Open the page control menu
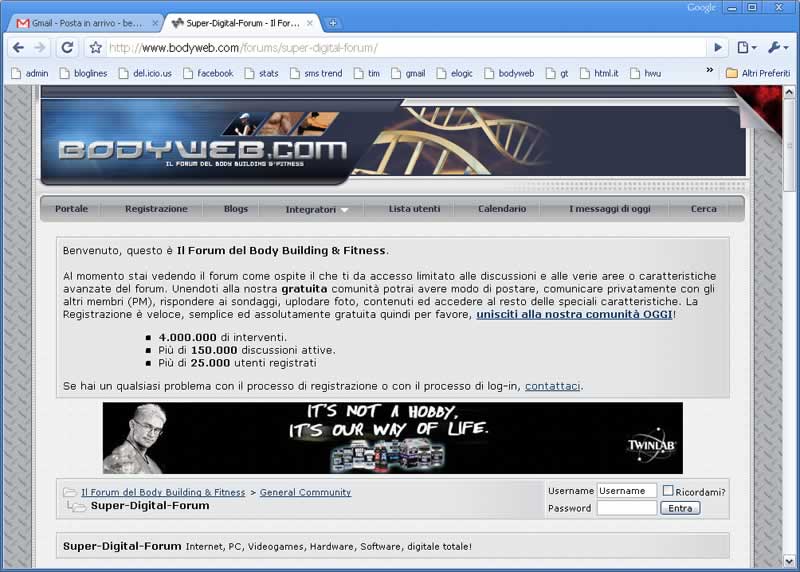The width and height of the screenshot is (800, 572). pyautogui.click(x=746, y=47)
